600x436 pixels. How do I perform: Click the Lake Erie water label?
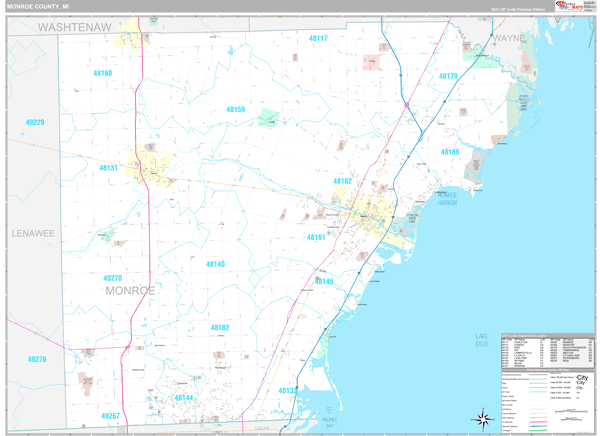[x=483, y=340]
